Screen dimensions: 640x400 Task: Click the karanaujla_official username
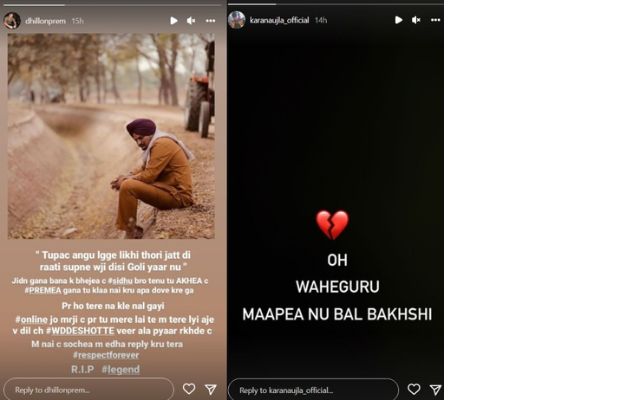(x=279, y=20)
